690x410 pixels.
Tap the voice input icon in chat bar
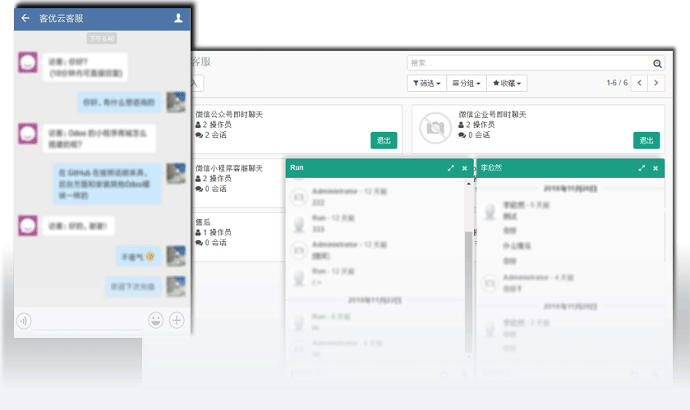[24, 320]
